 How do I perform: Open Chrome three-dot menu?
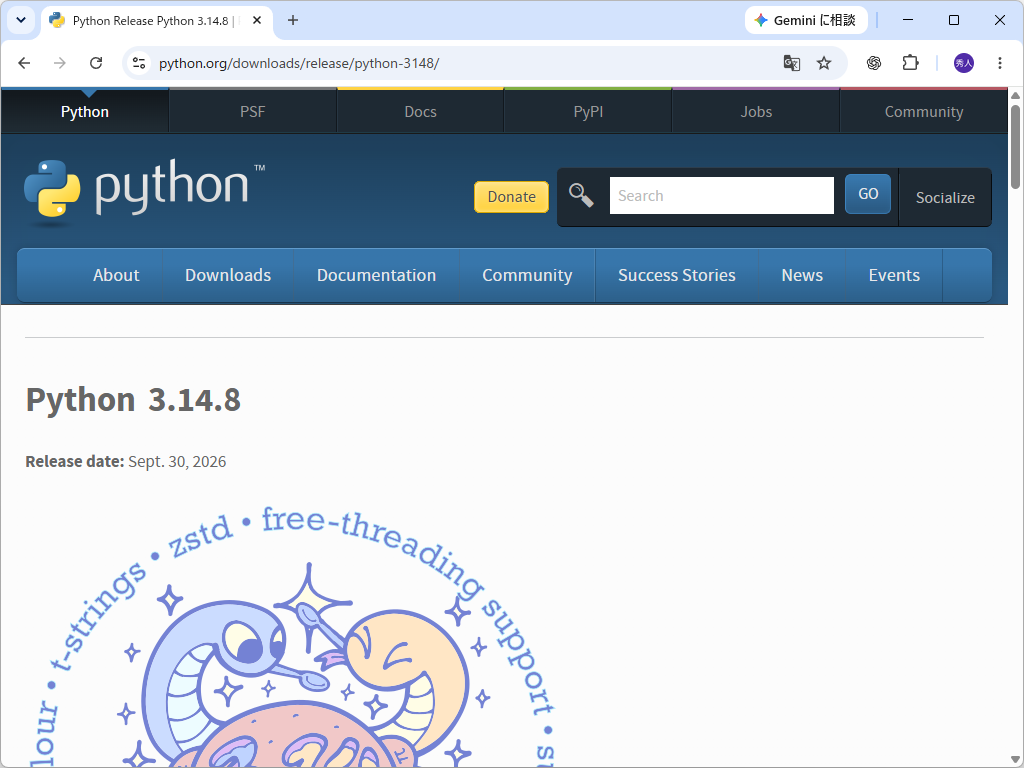point(1000,63)
